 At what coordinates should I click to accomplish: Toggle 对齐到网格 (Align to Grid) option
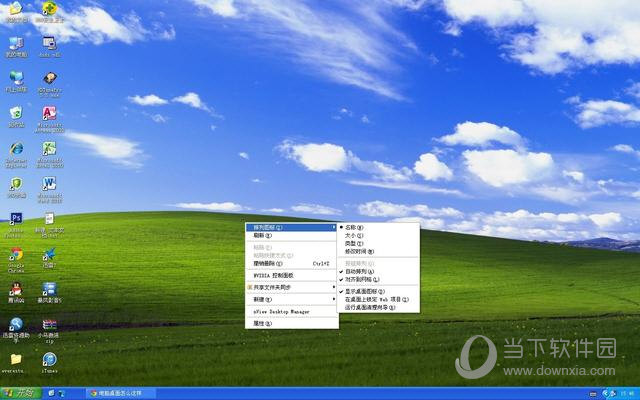coord(378,280)
